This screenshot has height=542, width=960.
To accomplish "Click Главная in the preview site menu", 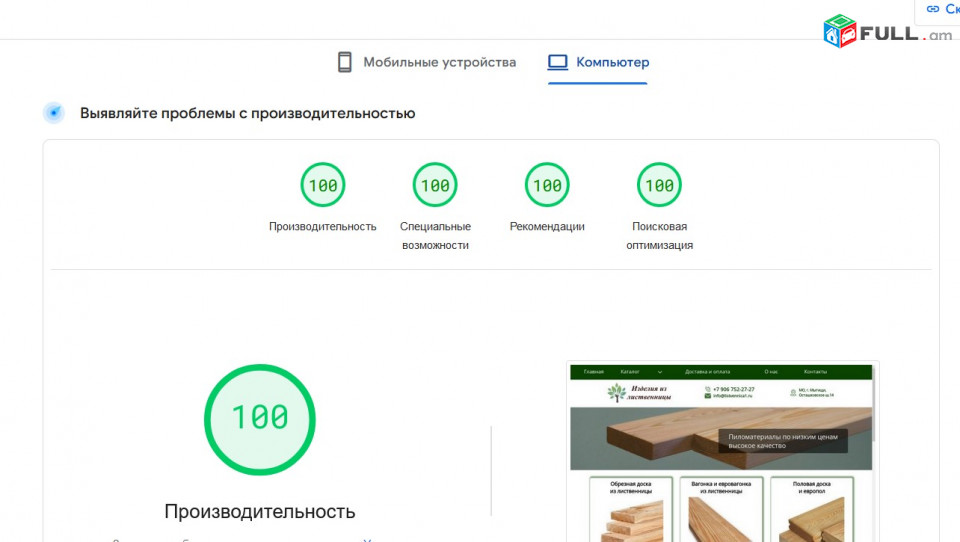I will pos(593,372).
